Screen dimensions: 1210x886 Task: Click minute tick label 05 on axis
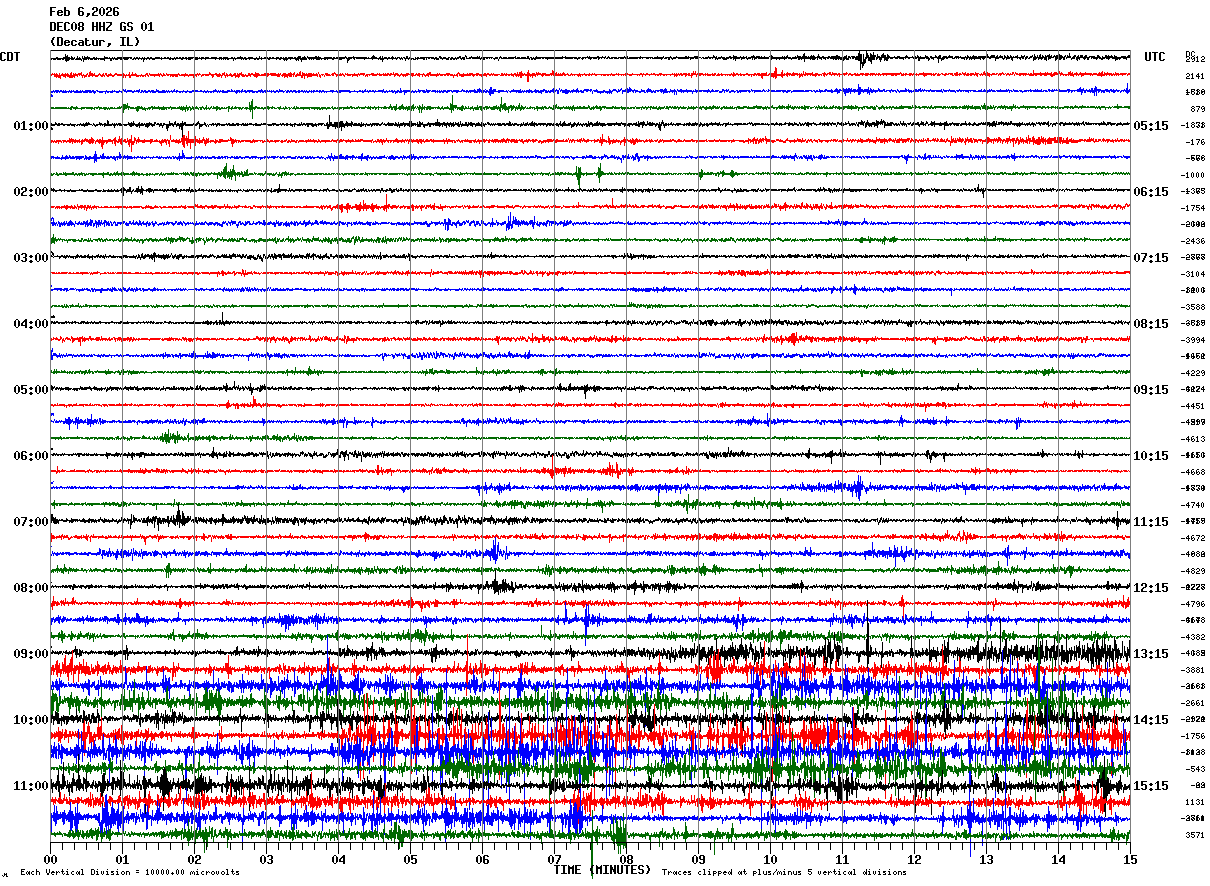(x=410, y=859)
